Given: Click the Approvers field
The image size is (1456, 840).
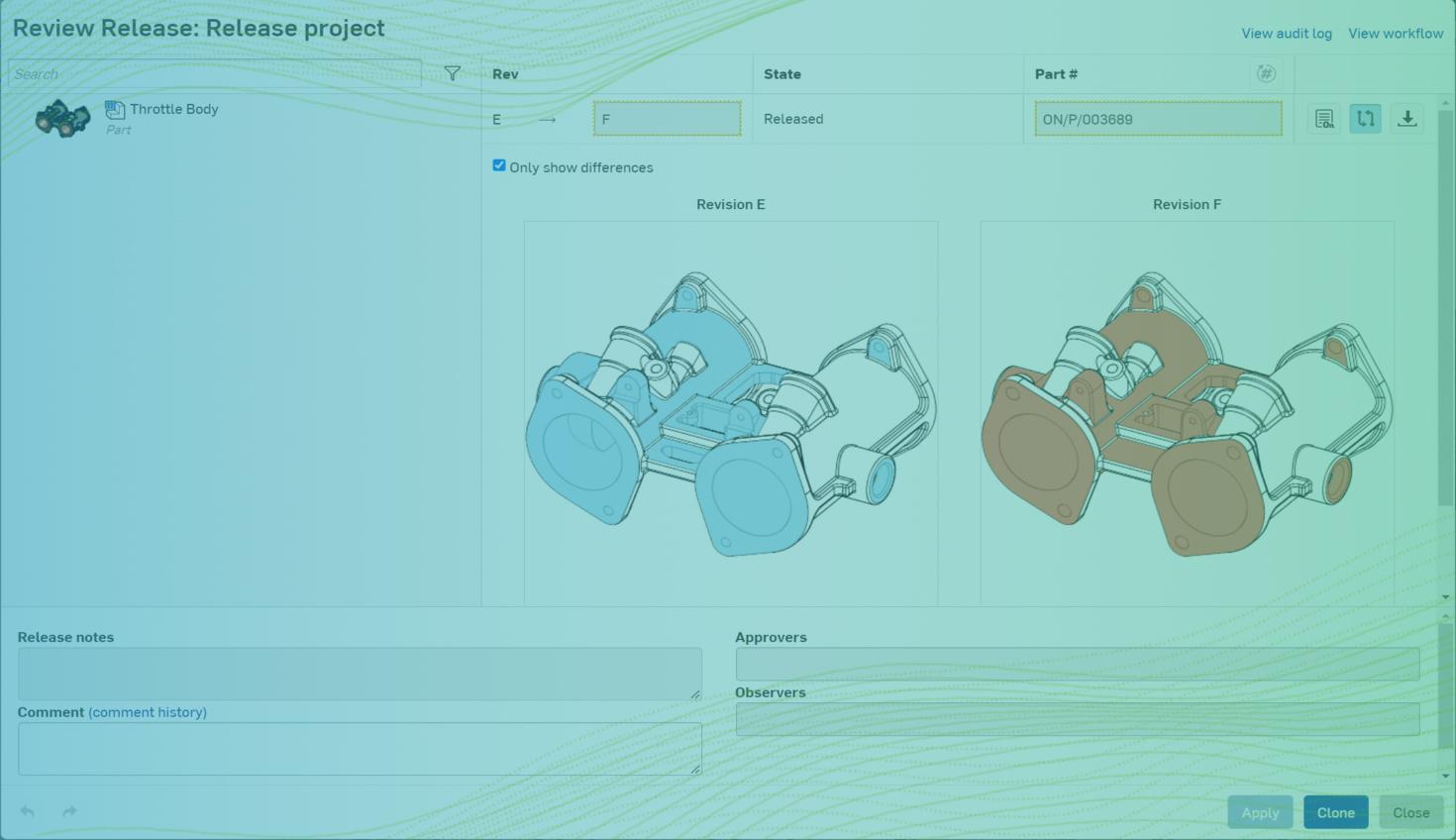Looking at the screenshot, I should tap(1077, 664).
